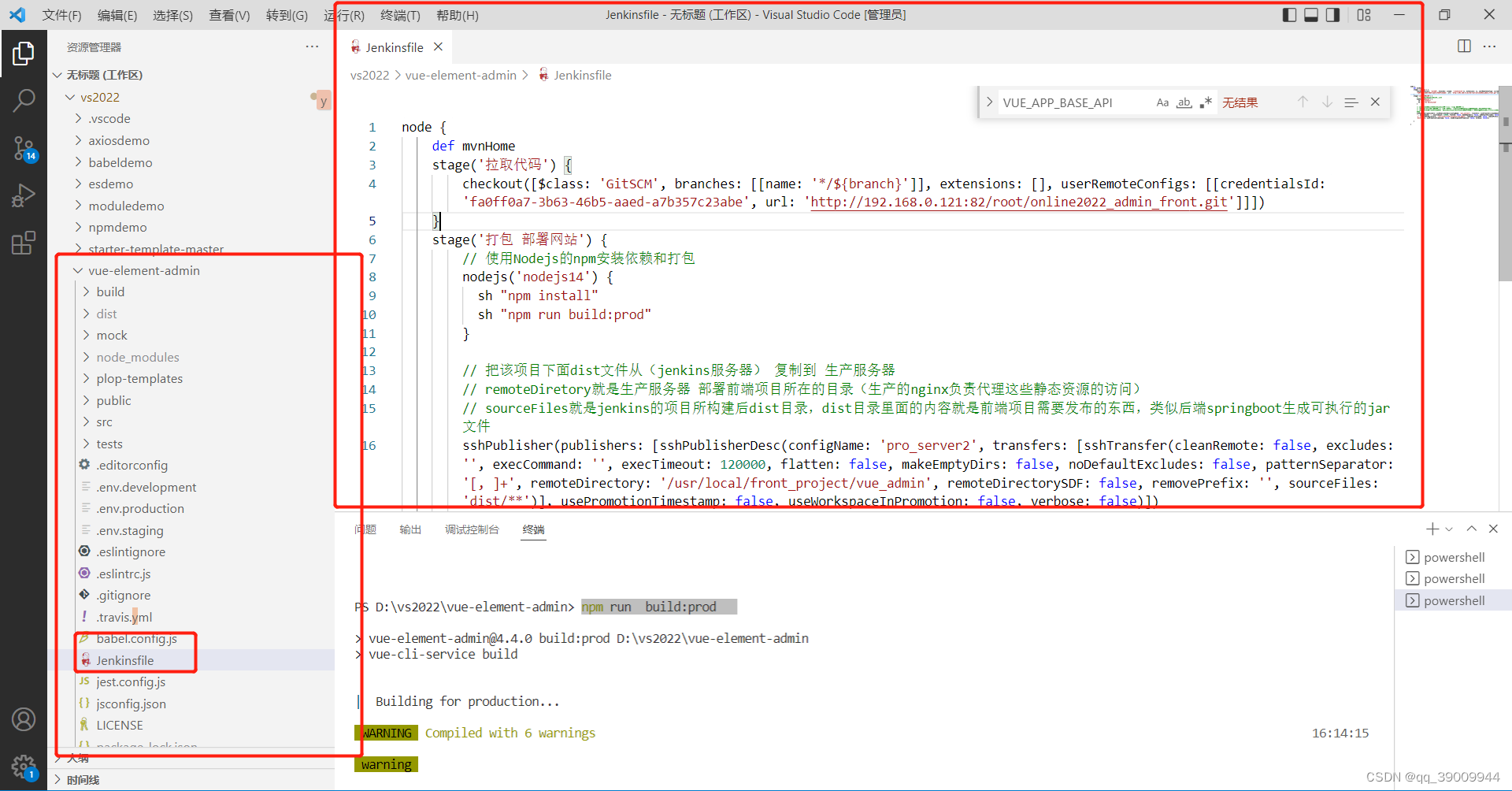Viewport: 1512px width, 791px height.
Task: Click the editor vertical scrollbar
Action: pos(1505,183)
